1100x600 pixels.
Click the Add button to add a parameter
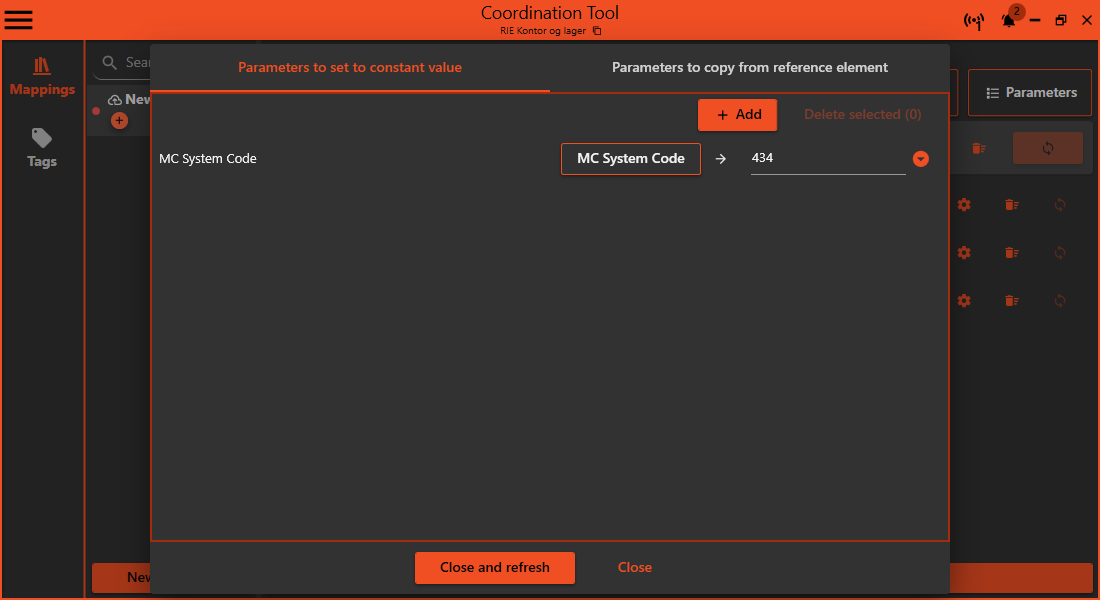(737, 114)
